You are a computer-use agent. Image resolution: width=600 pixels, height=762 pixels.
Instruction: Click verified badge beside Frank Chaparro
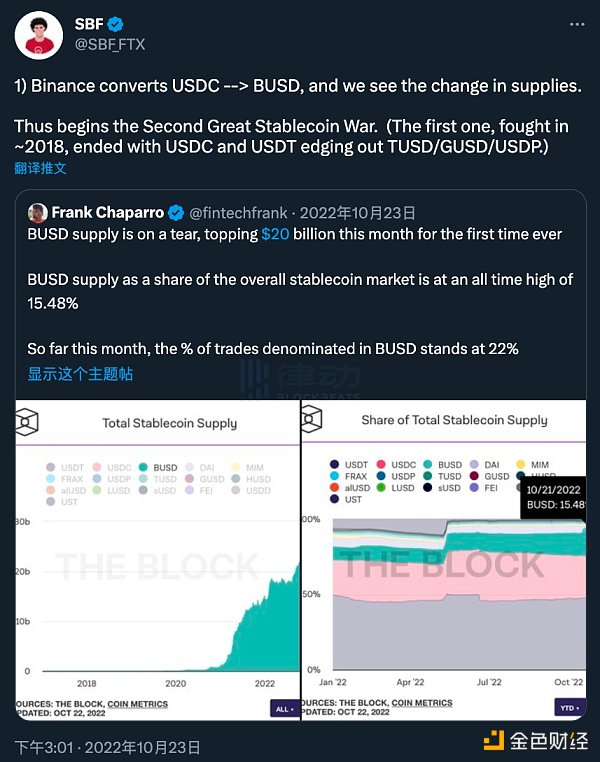click(174, 212)
